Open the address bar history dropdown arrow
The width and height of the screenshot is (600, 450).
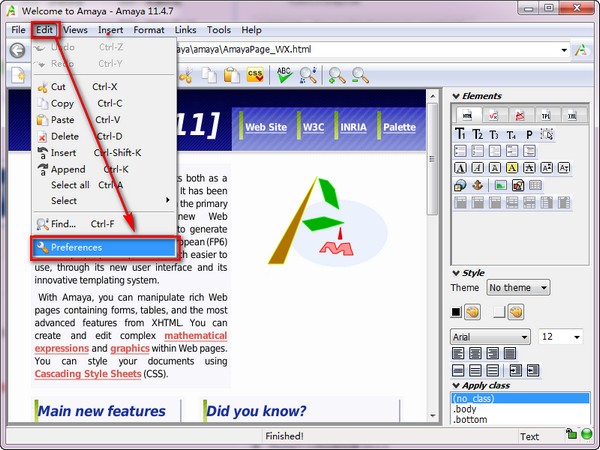(x=564, y=51)
